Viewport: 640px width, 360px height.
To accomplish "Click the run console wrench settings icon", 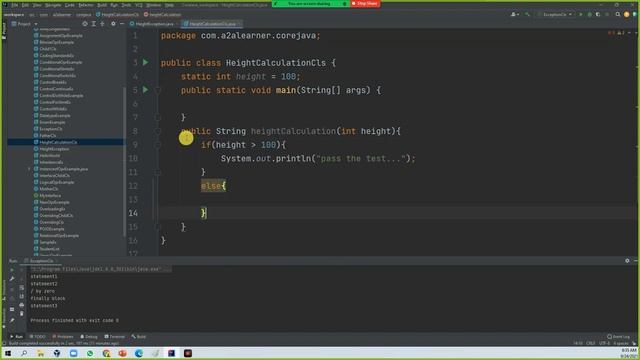I will point(12,279).
